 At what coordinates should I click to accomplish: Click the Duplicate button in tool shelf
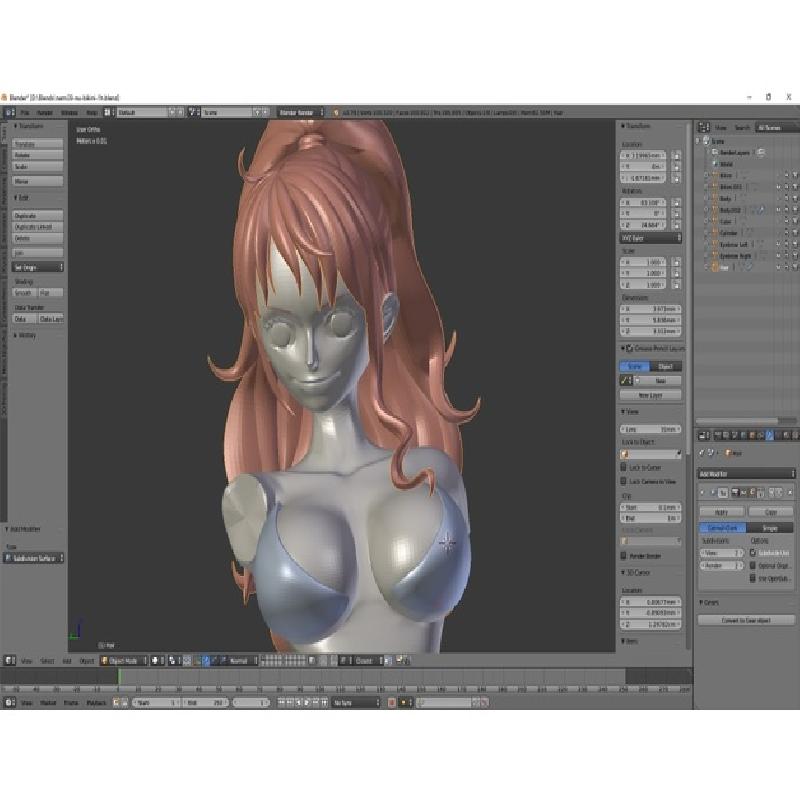(38, 216)
